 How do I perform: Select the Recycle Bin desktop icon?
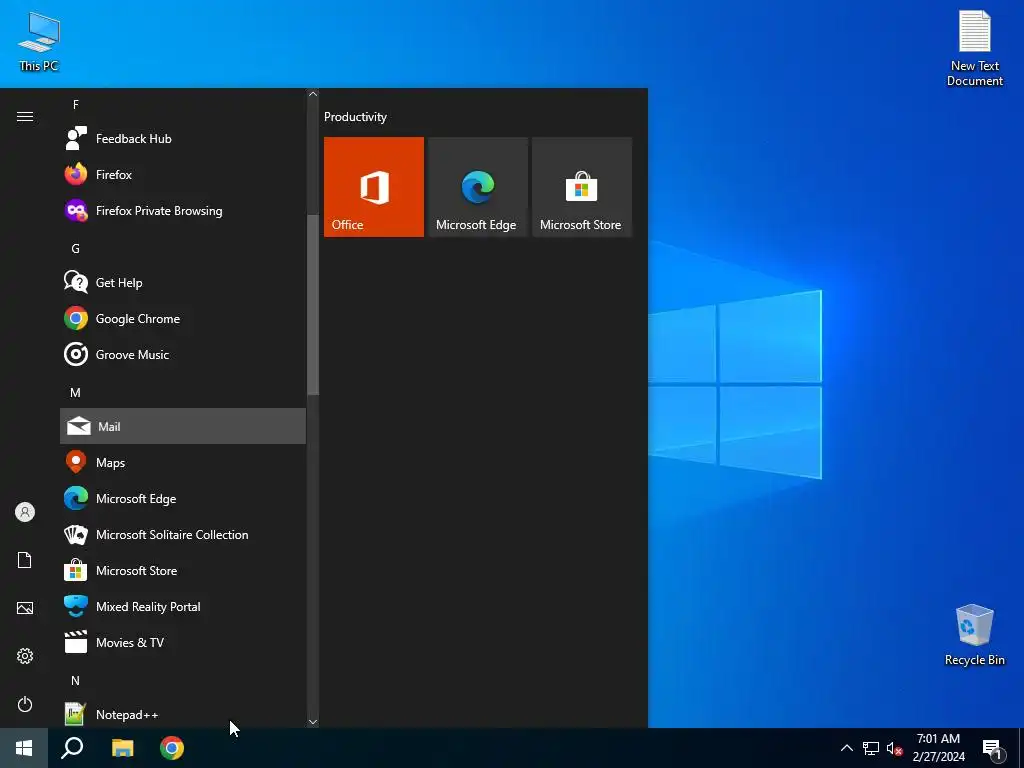click(974, 635)
